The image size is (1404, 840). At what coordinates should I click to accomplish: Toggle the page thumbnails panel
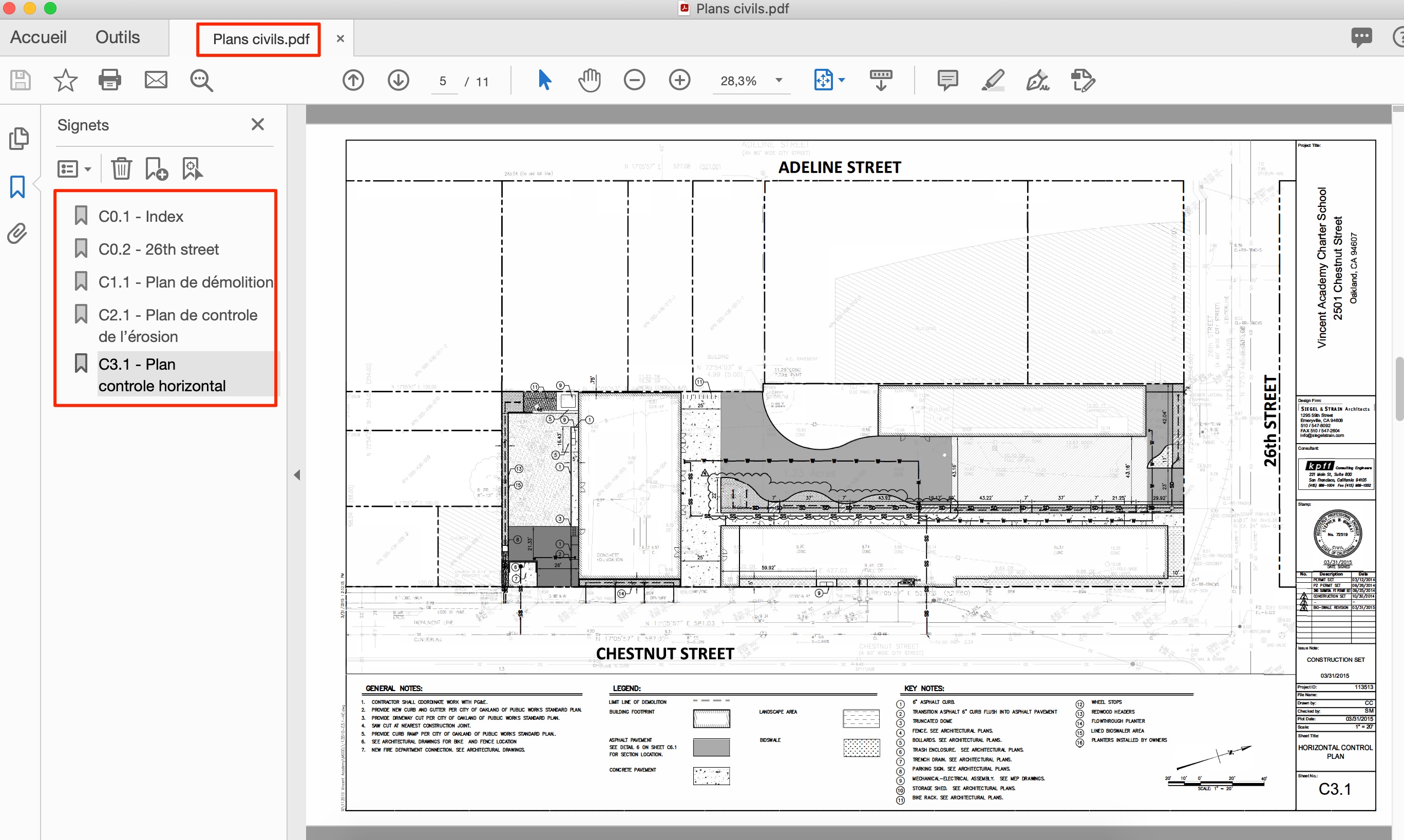[18, 139]
